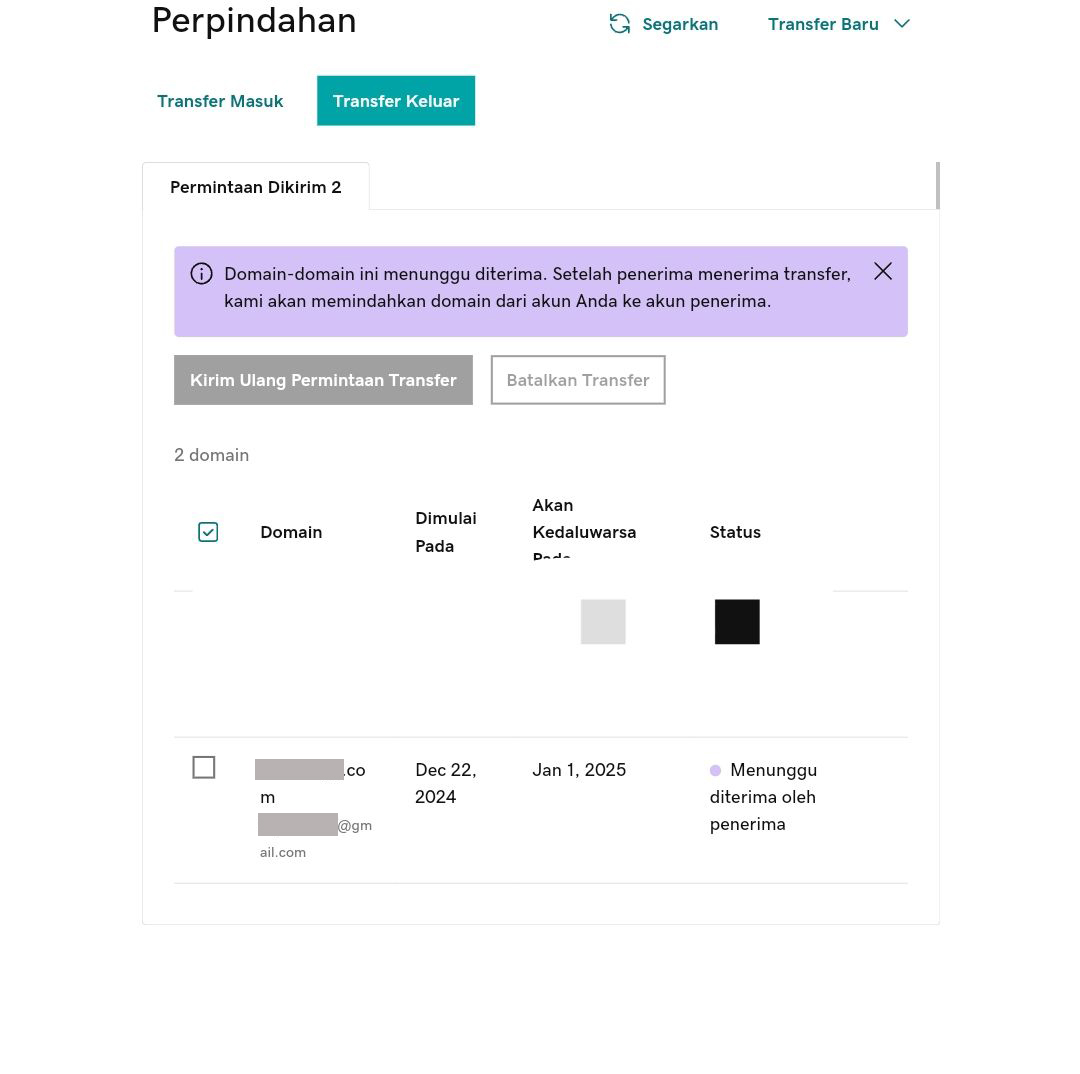Screen dimensions: 1080x1074
Task: Click the info icon in the purple banner
Action: pyautogui.click(x=202, y=274)
